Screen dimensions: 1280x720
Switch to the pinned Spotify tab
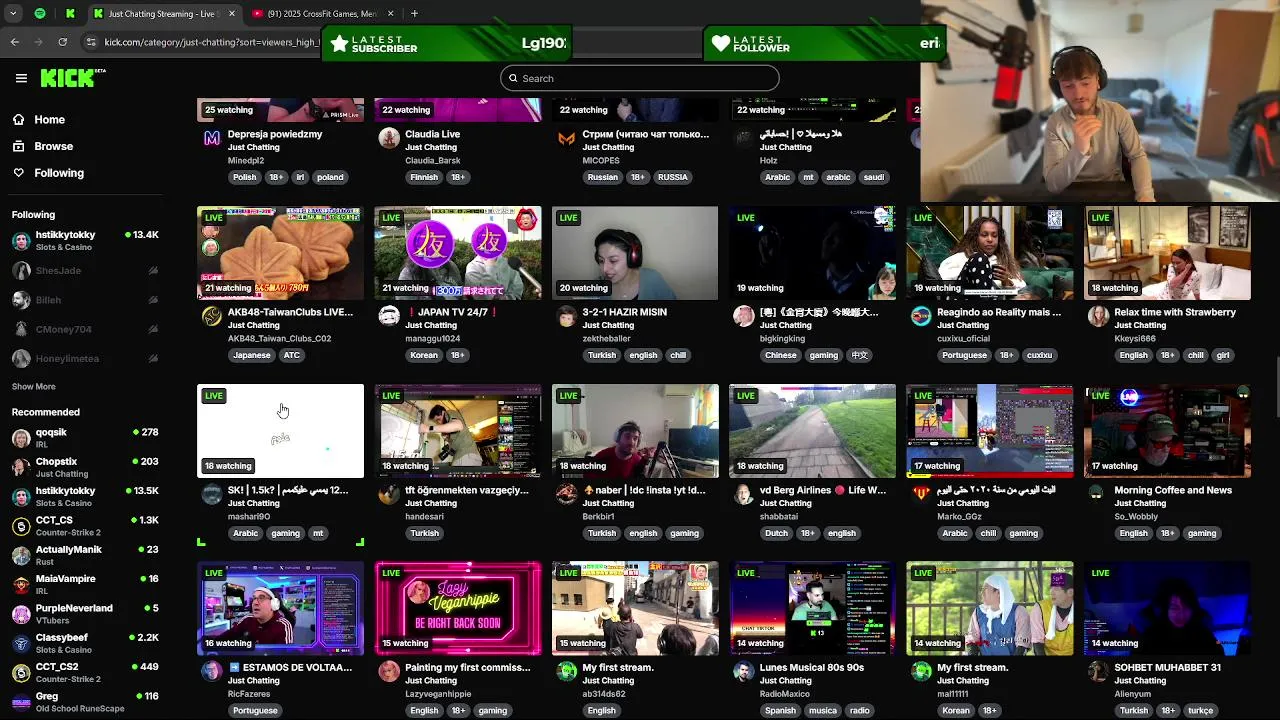(40, 14)
